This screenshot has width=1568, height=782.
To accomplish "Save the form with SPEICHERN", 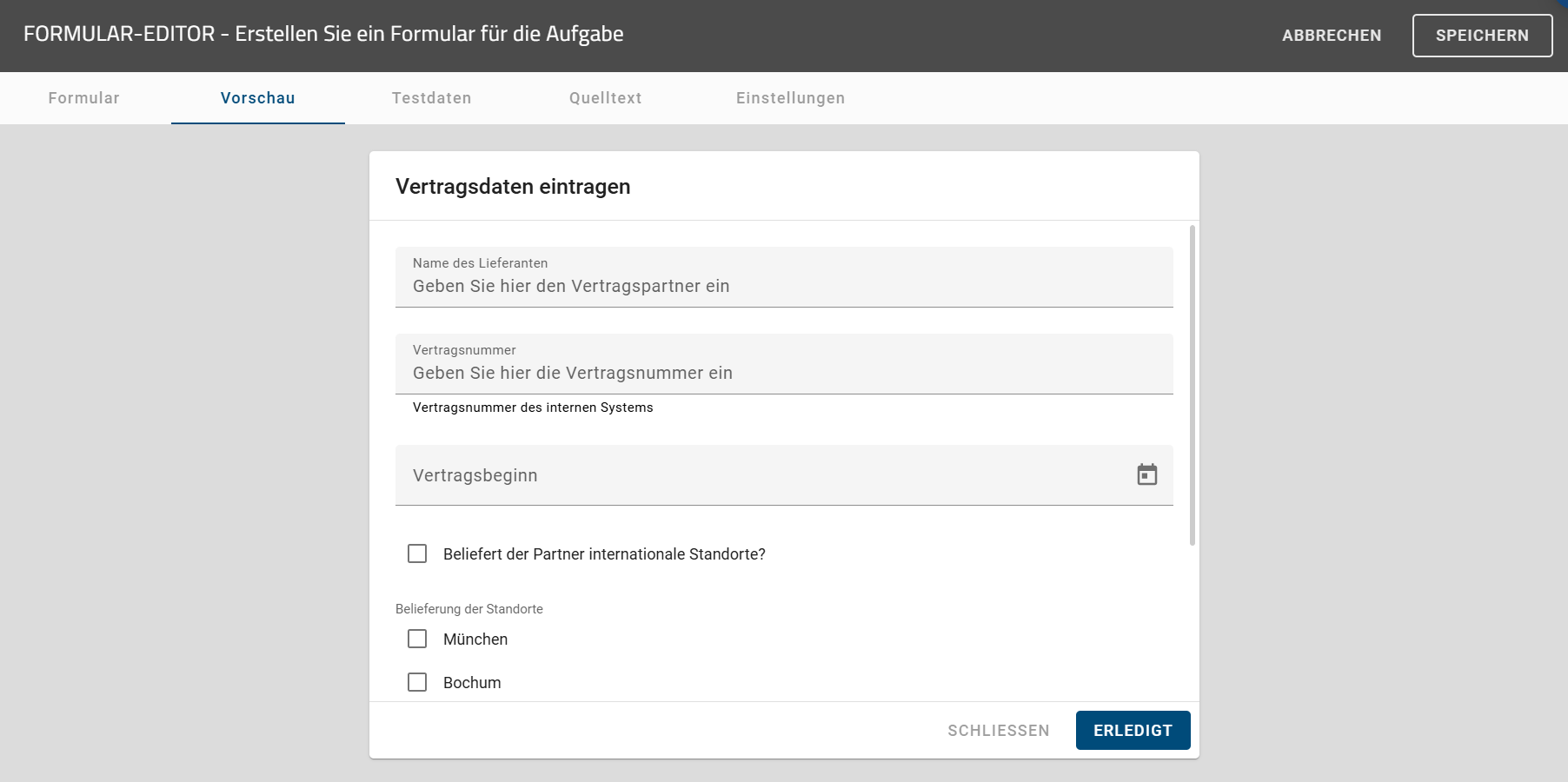I will [1482, 36].
